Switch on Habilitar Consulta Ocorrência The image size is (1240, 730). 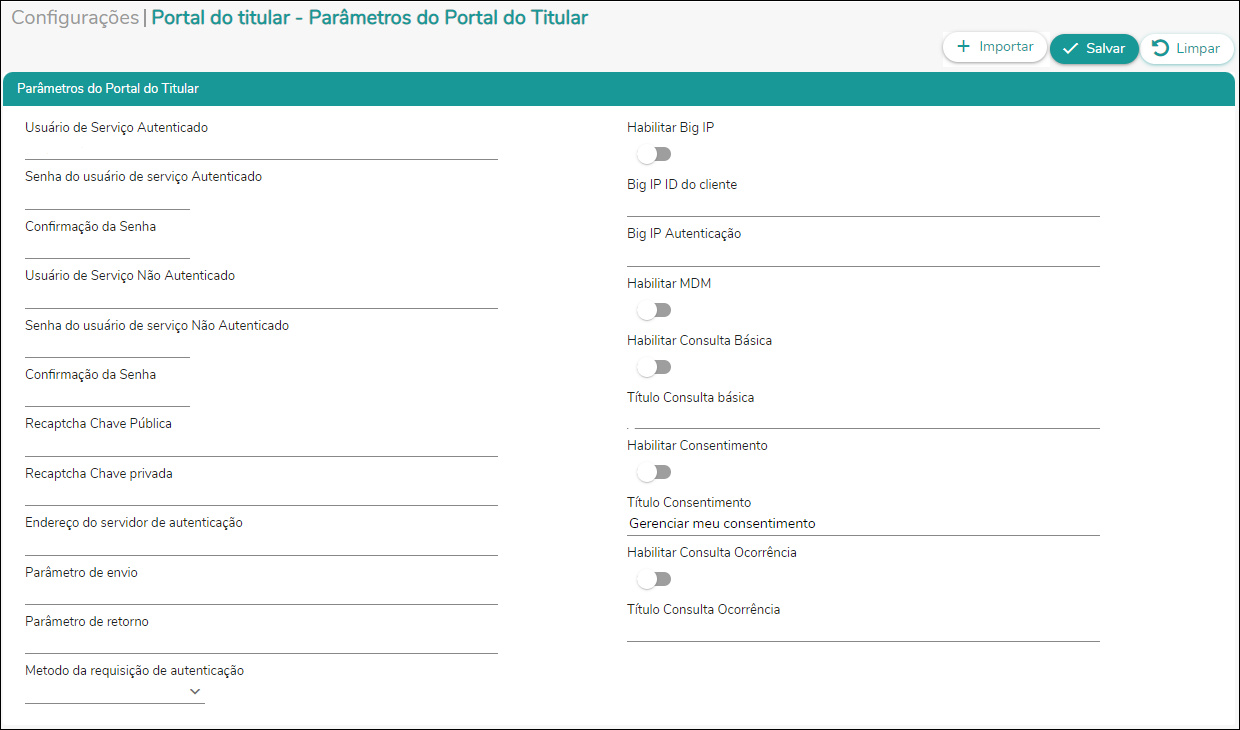pos(654,579)
